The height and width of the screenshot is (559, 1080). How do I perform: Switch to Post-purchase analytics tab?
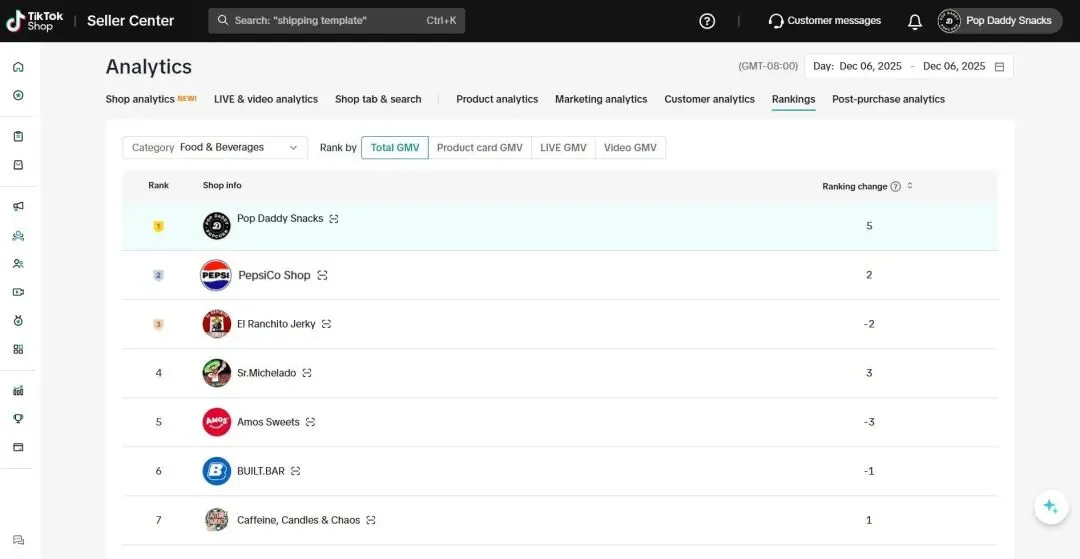click(x=889, y=99)
